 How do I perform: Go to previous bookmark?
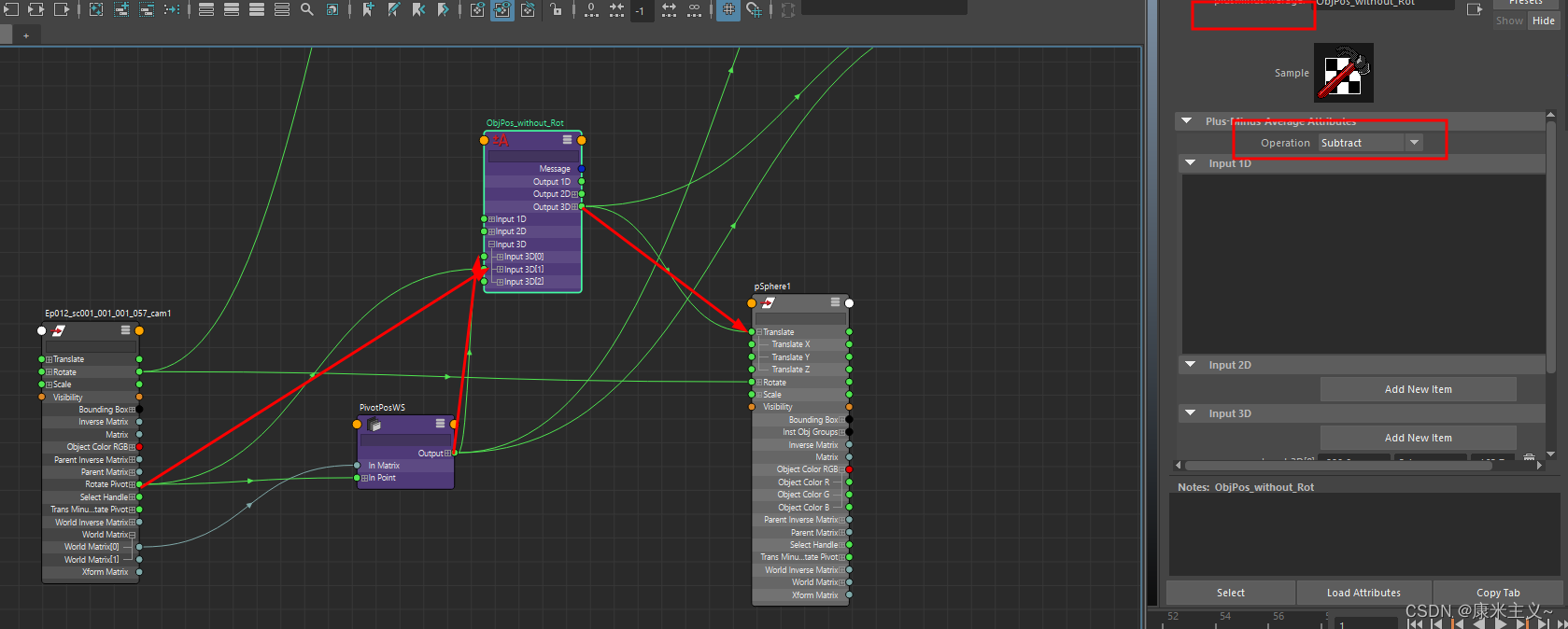click(418, 9)
